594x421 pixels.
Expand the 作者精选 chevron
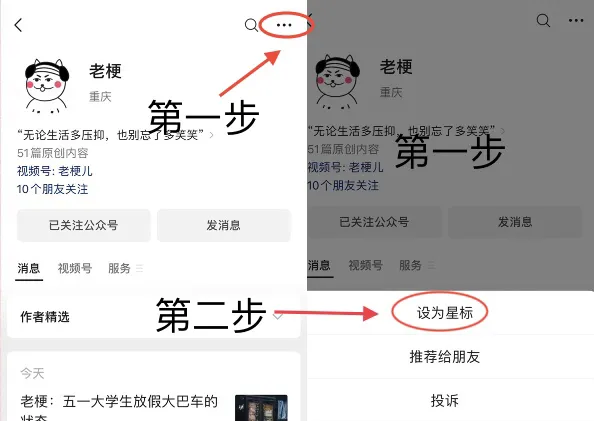click(278, 316)
